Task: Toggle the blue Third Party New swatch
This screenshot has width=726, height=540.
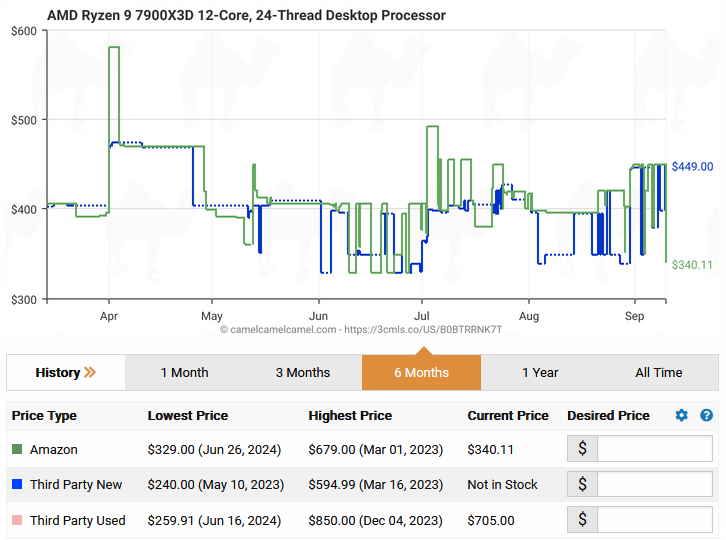Action: click(17, 485)
